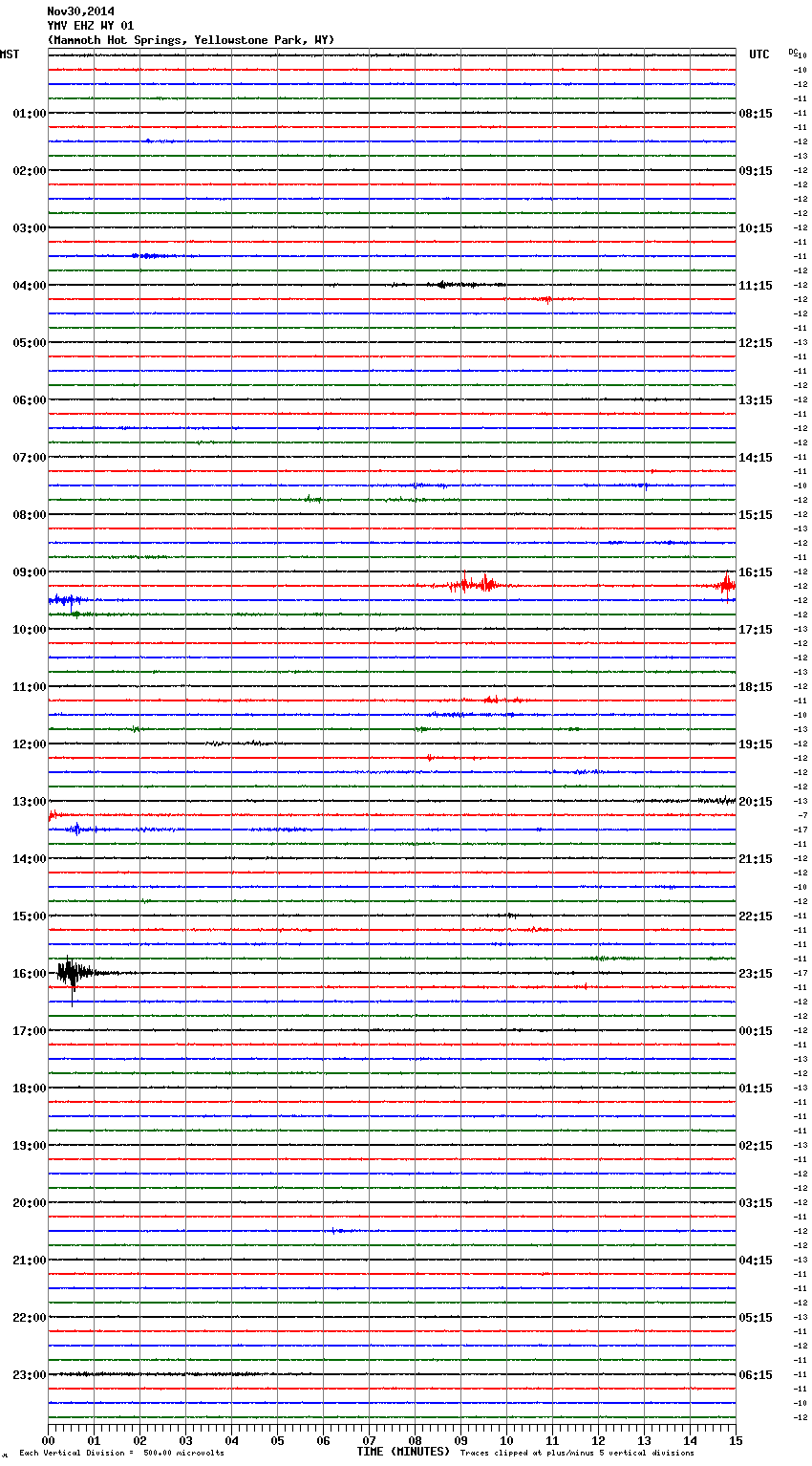Select the 20:00 MST time label

pyautogui.click(x=30, y=1203)
